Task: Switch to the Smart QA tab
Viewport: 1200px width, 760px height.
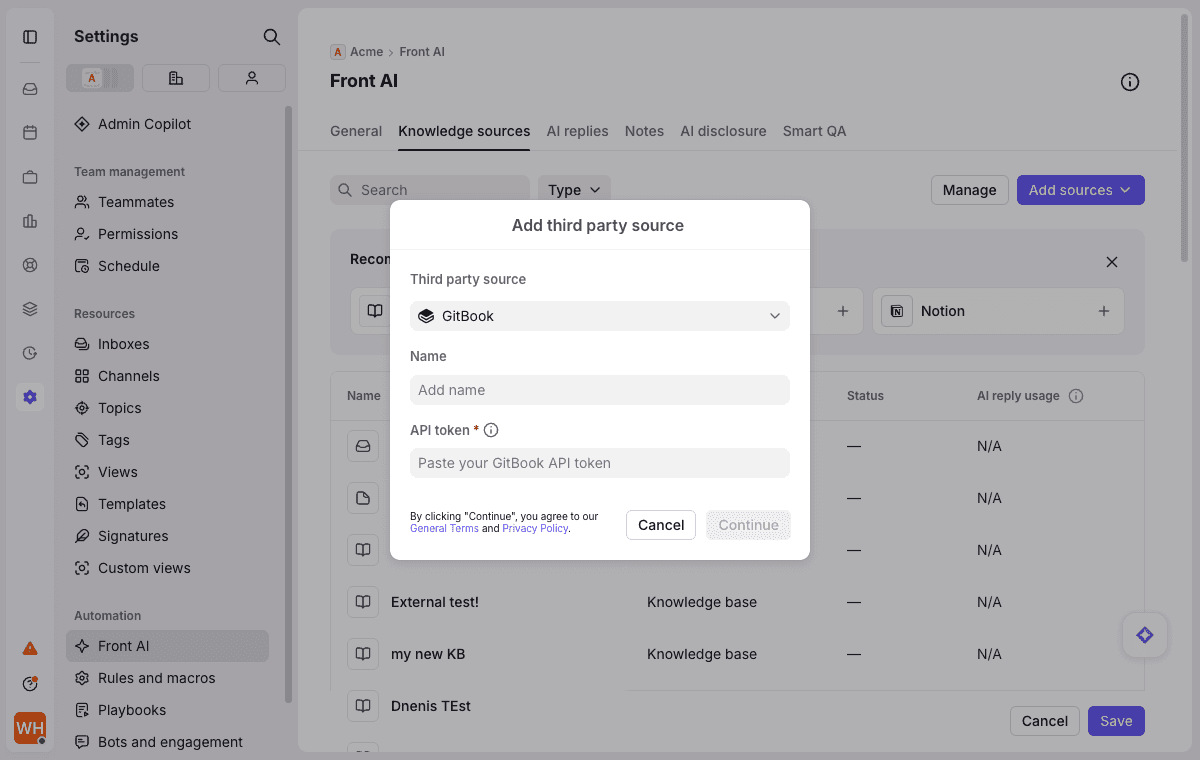Action: (x=814, y=131)
